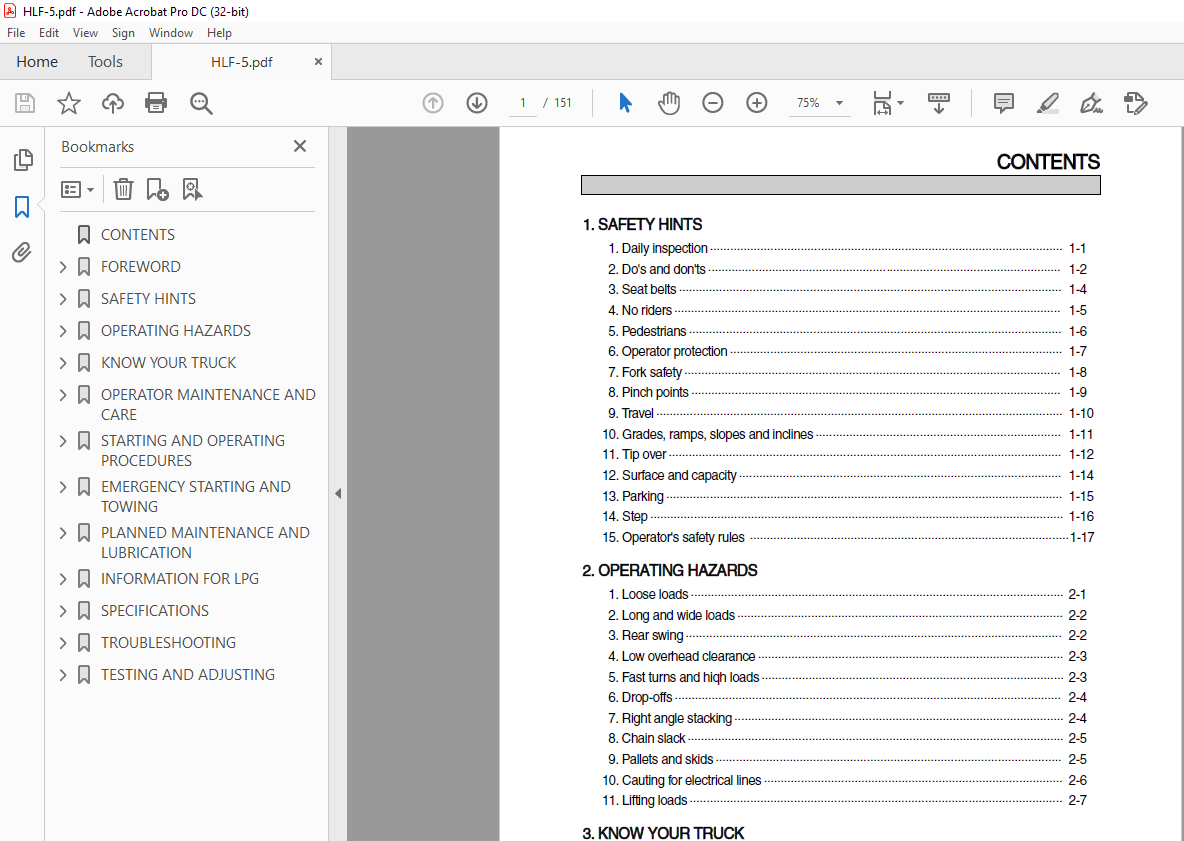Add a comment with speech bubble icon
The image size is (1184, 841).
(x=1004, y=103)
